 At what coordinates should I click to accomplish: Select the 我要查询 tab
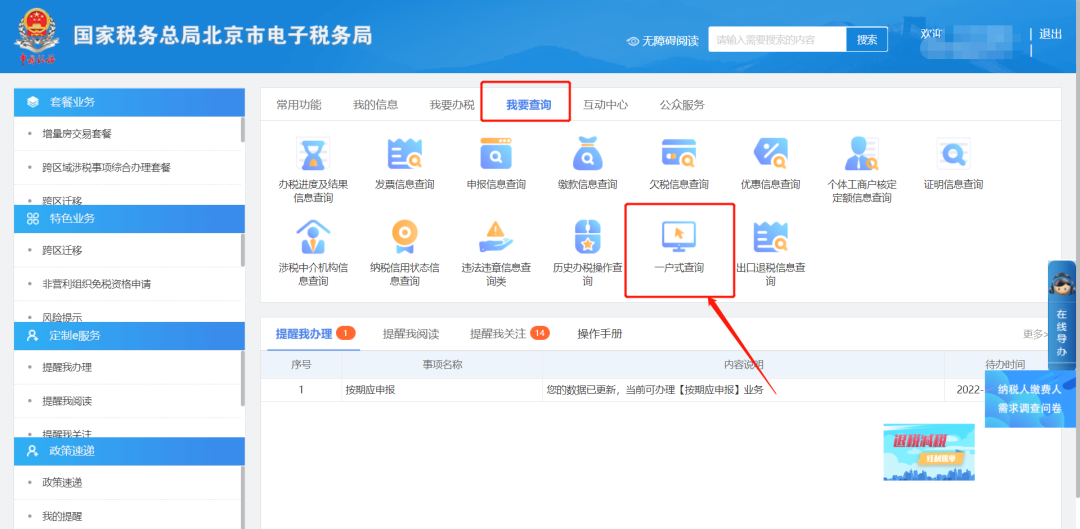click(x=528, y=105)
